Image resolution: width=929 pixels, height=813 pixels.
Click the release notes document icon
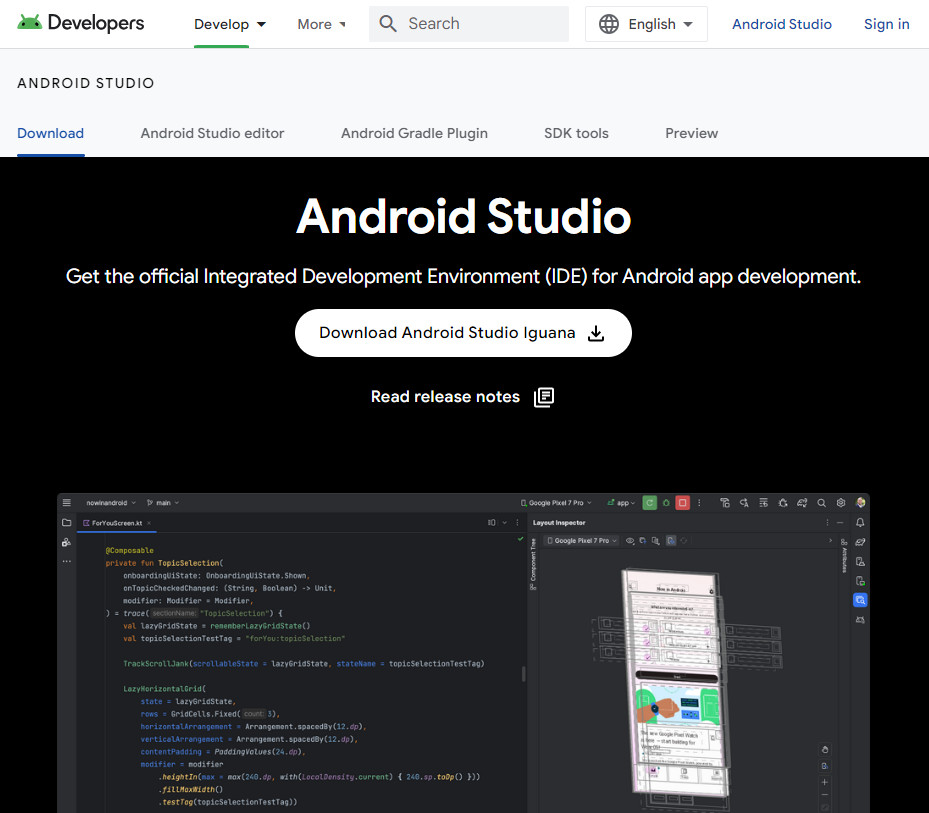pos(544,397)
